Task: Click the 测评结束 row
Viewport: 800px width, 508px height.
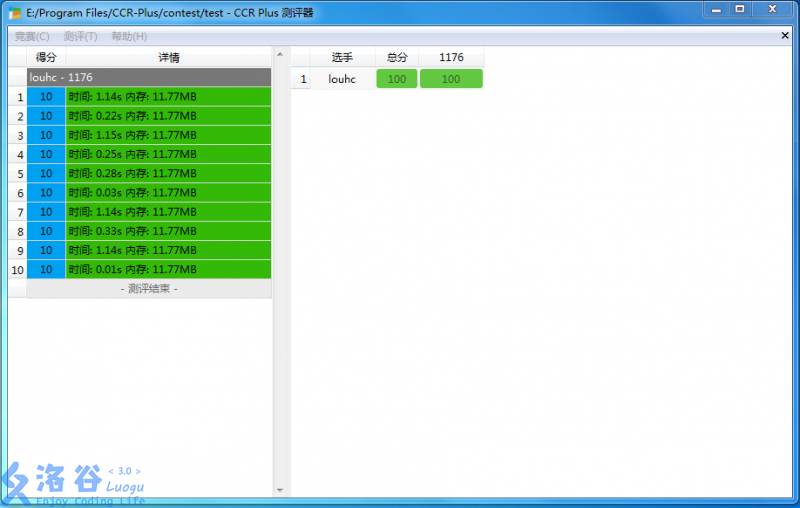Action: click(149, 289)
